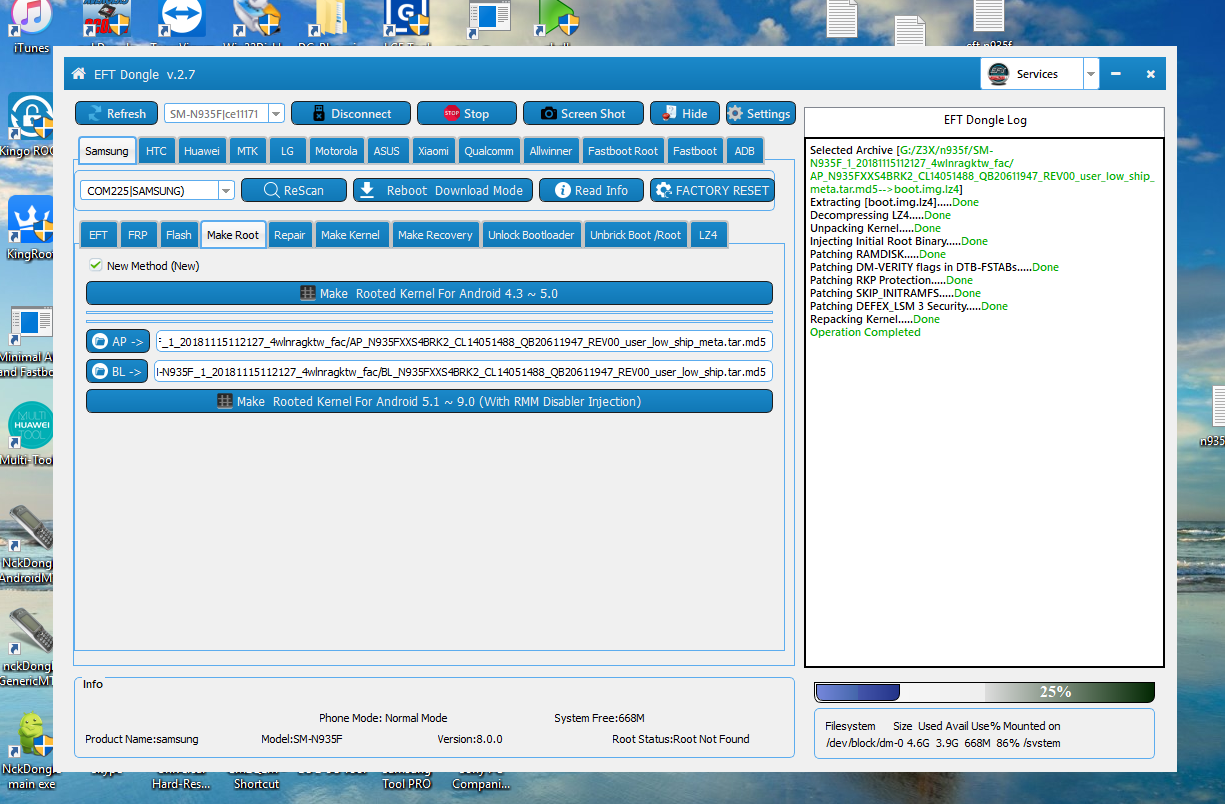The height and width of the screenshot is (804, 1225).
Task: Open Settings with the gear icon
Action: (760, 113)
